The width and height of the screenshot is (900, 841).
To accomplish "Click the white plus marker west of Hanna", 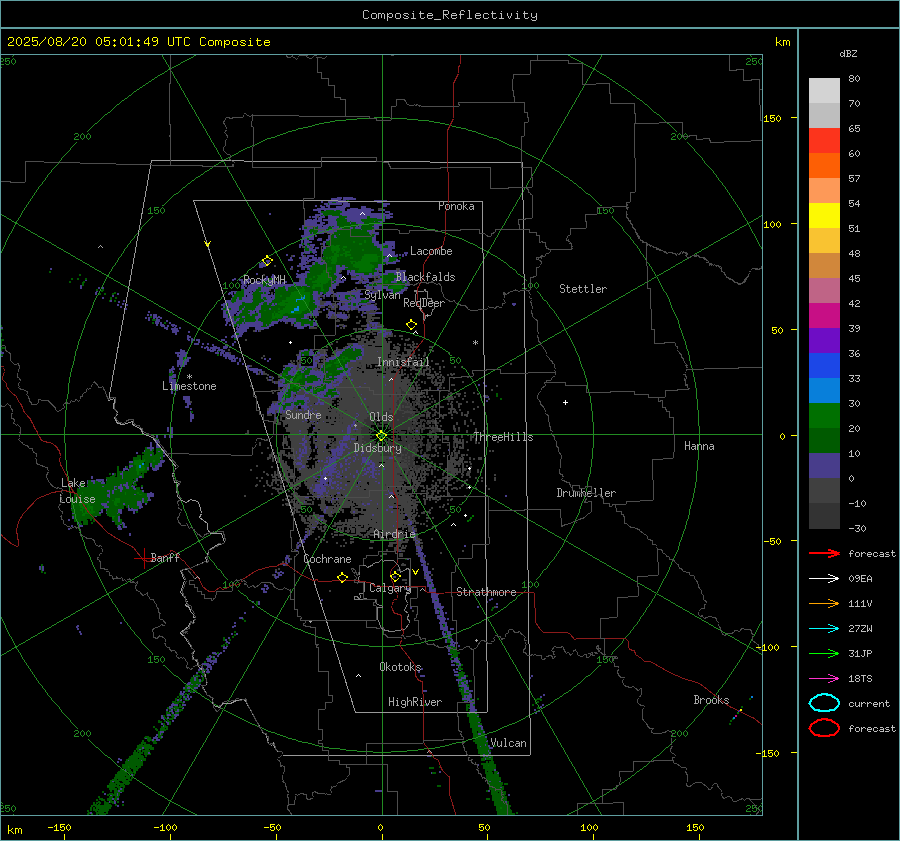I will coord(565,402).
